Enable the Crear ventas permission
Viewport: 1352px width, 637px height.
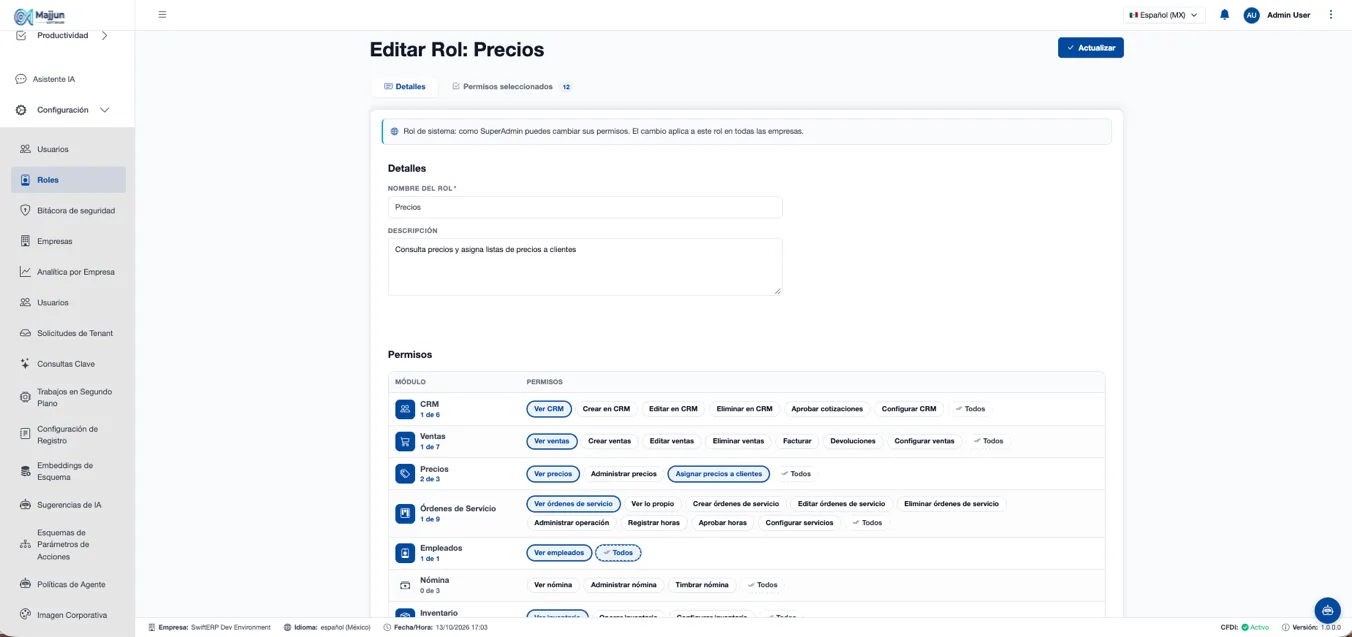pyautogui.click(x=609, y=441)
